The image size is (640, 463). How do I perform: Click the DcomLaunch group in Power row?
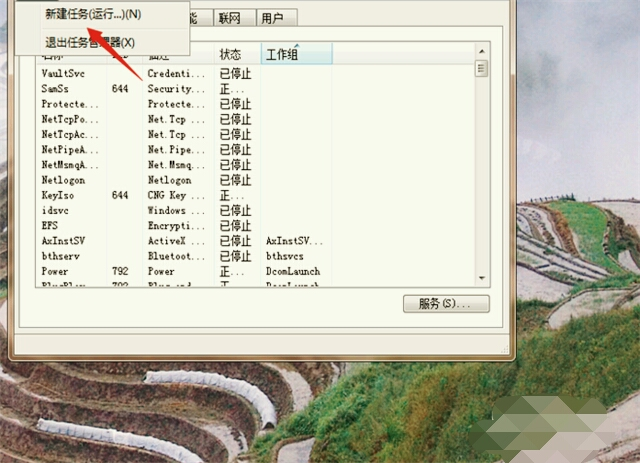pos(293,272)
